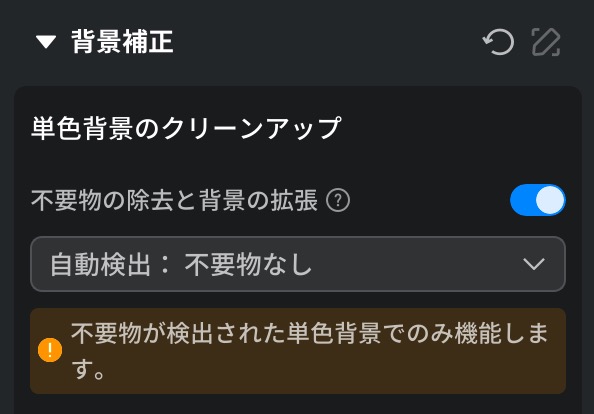Click the dashed-frame pencil edit icon

pos(546,42)
